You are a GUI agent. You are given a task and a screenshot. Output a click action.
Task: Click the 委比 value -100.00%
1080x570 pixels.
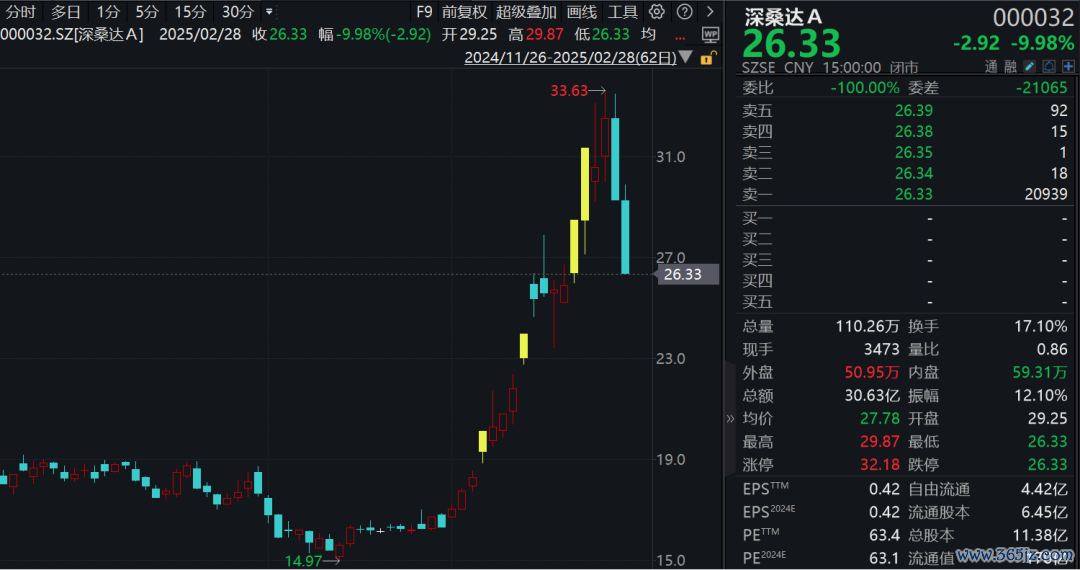click(864, 88)
